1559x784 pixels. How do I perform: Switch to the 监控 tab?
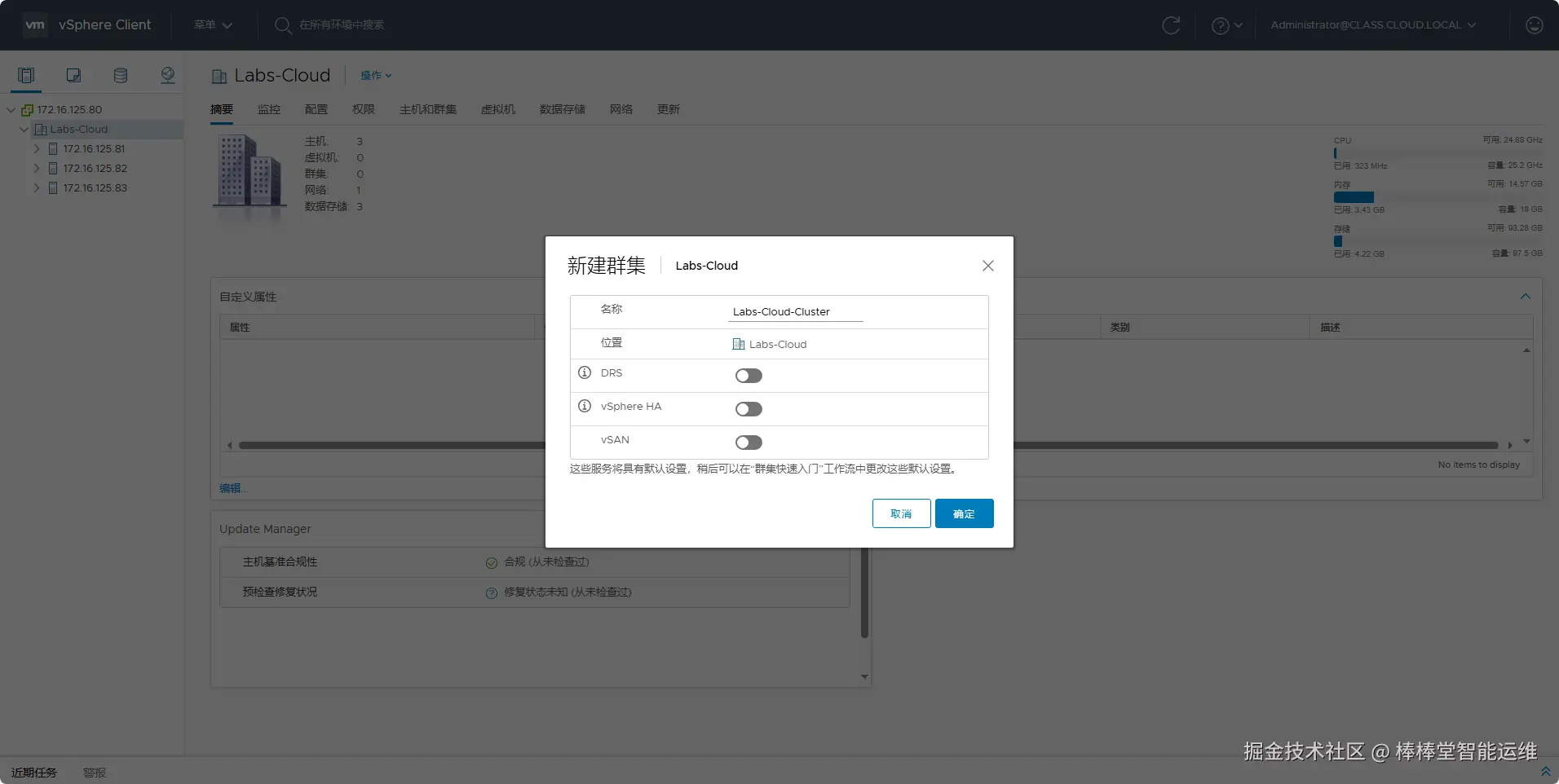269,109
